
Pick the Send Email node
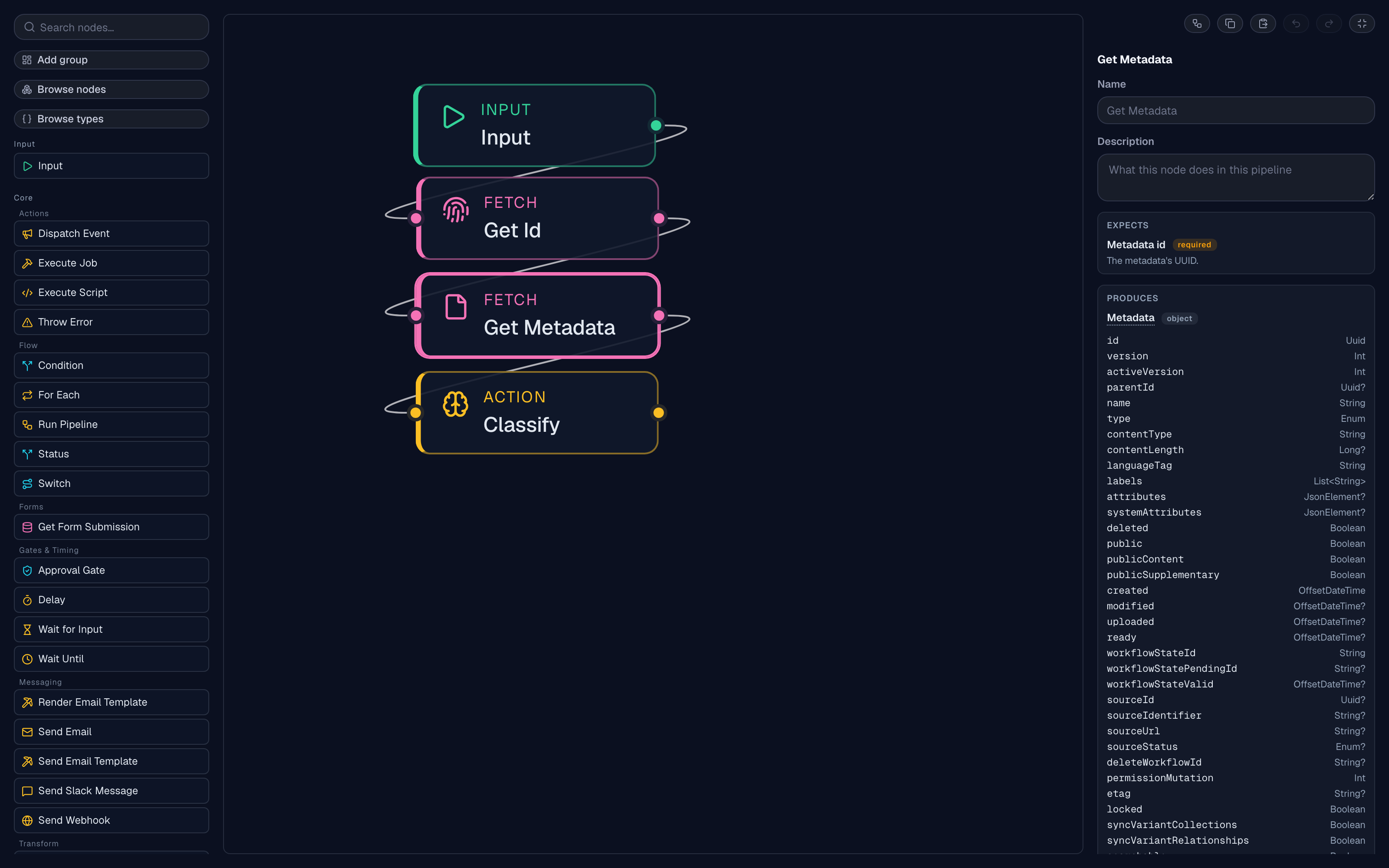click(x=112, y=732)
